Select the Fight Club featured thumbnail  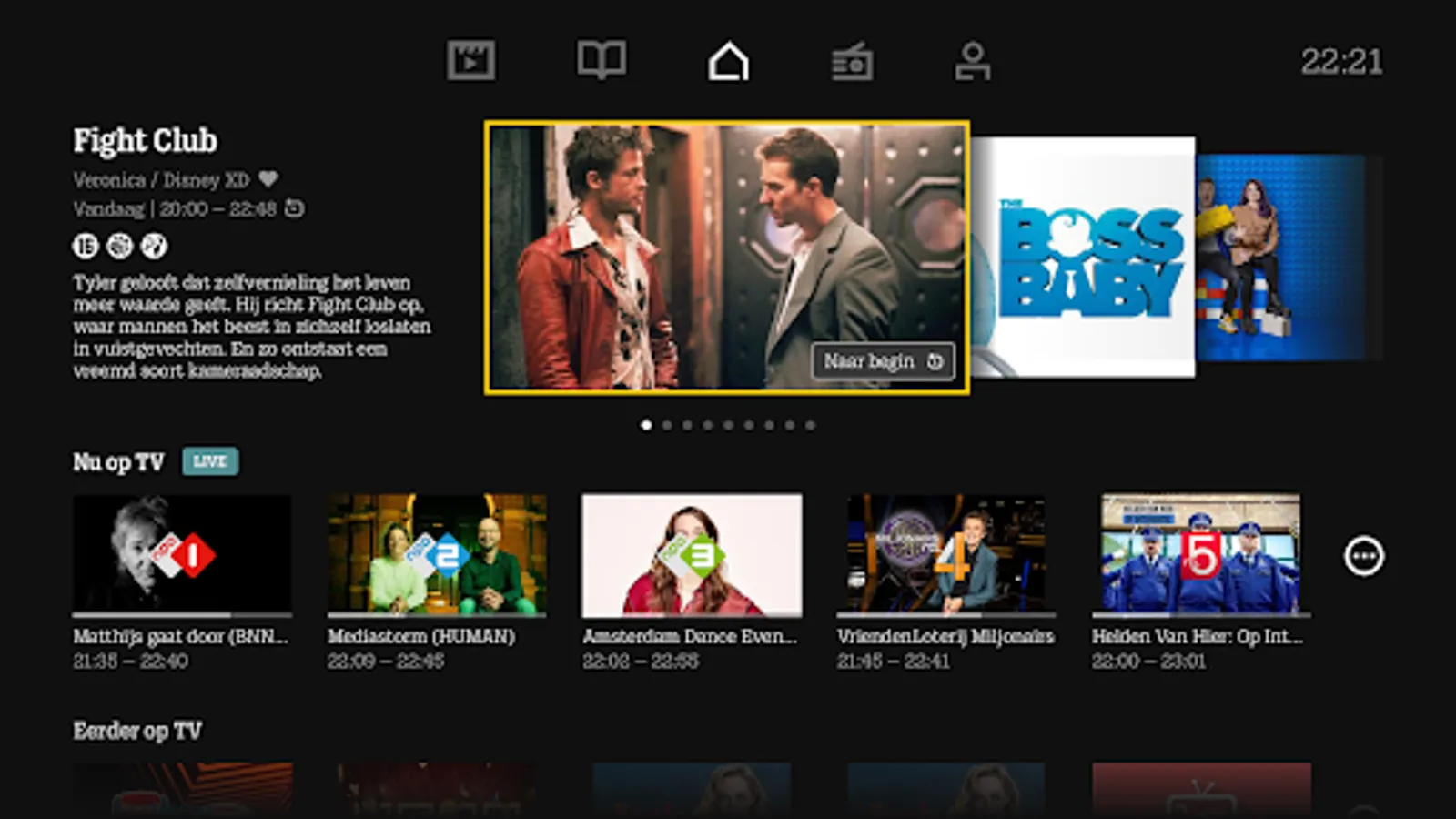point(727,258)
